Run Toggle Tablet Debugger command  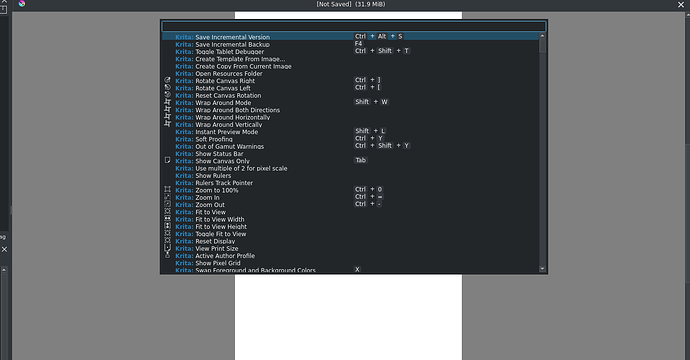pyautogui.click(x=351, y=51)
